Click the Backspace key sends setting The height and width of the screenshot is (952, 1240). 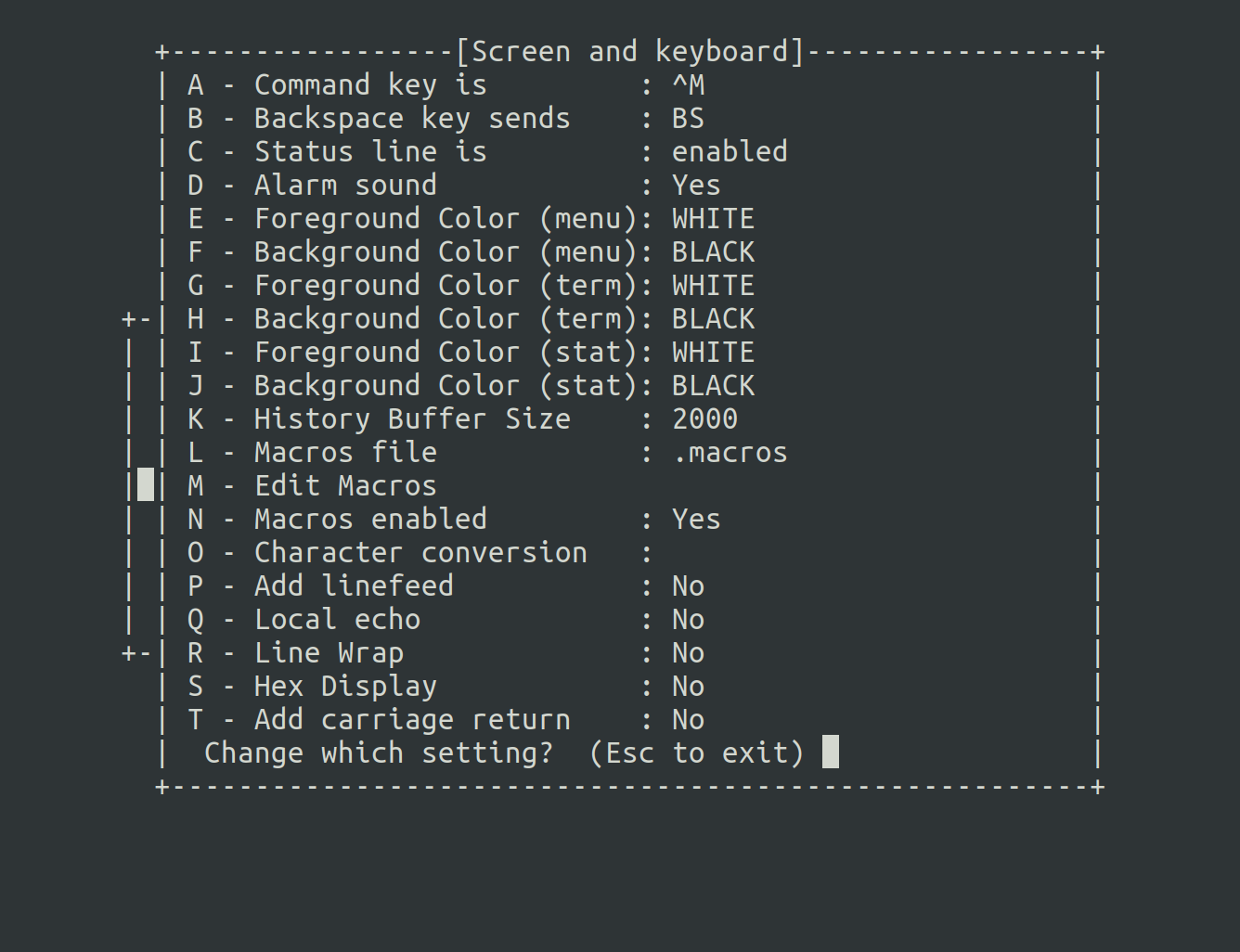tap(411, 119)
